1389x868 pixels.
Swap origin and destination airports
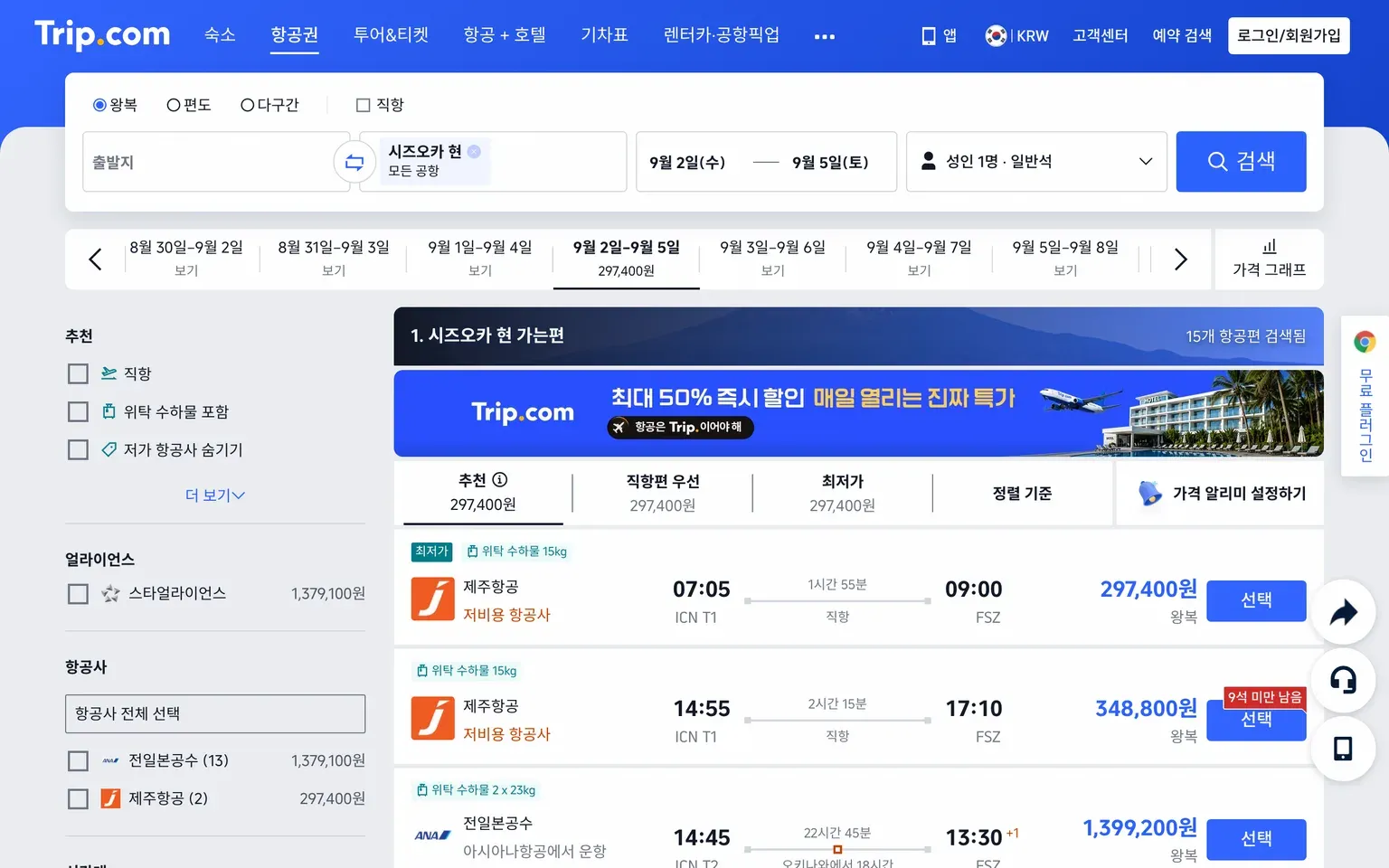[x=354, y=163]
